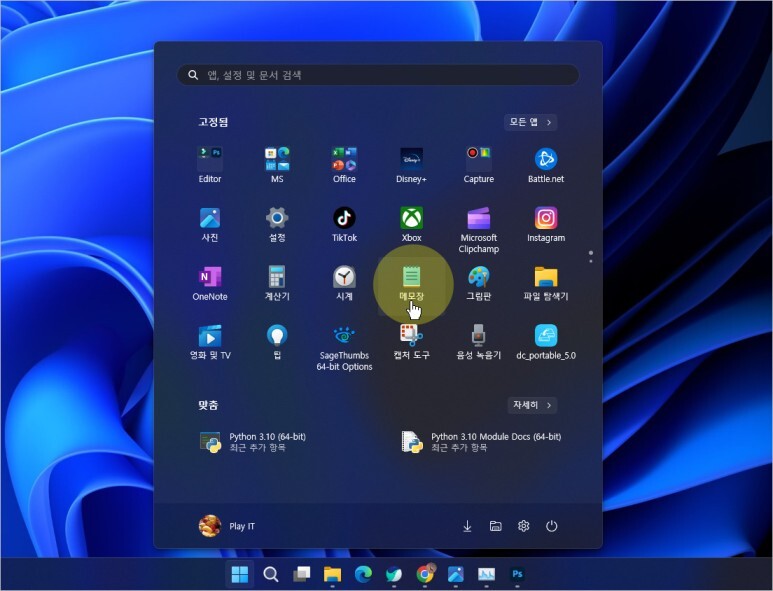Launch 메모장 notepad
Image resolution: width=773 pixels, height=591 pixels.
click(411, 283)
